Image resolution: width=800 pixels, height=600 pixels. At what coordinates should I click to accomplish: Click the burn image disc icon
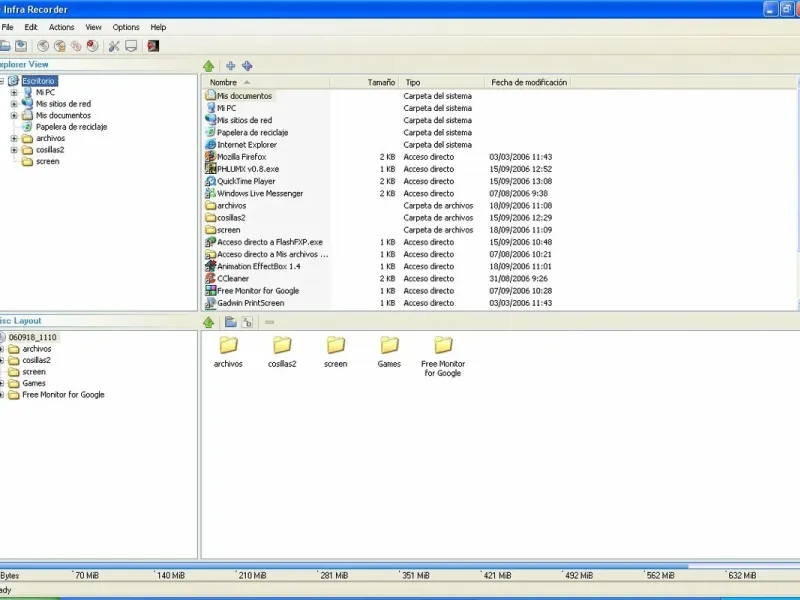click(60, 46)
